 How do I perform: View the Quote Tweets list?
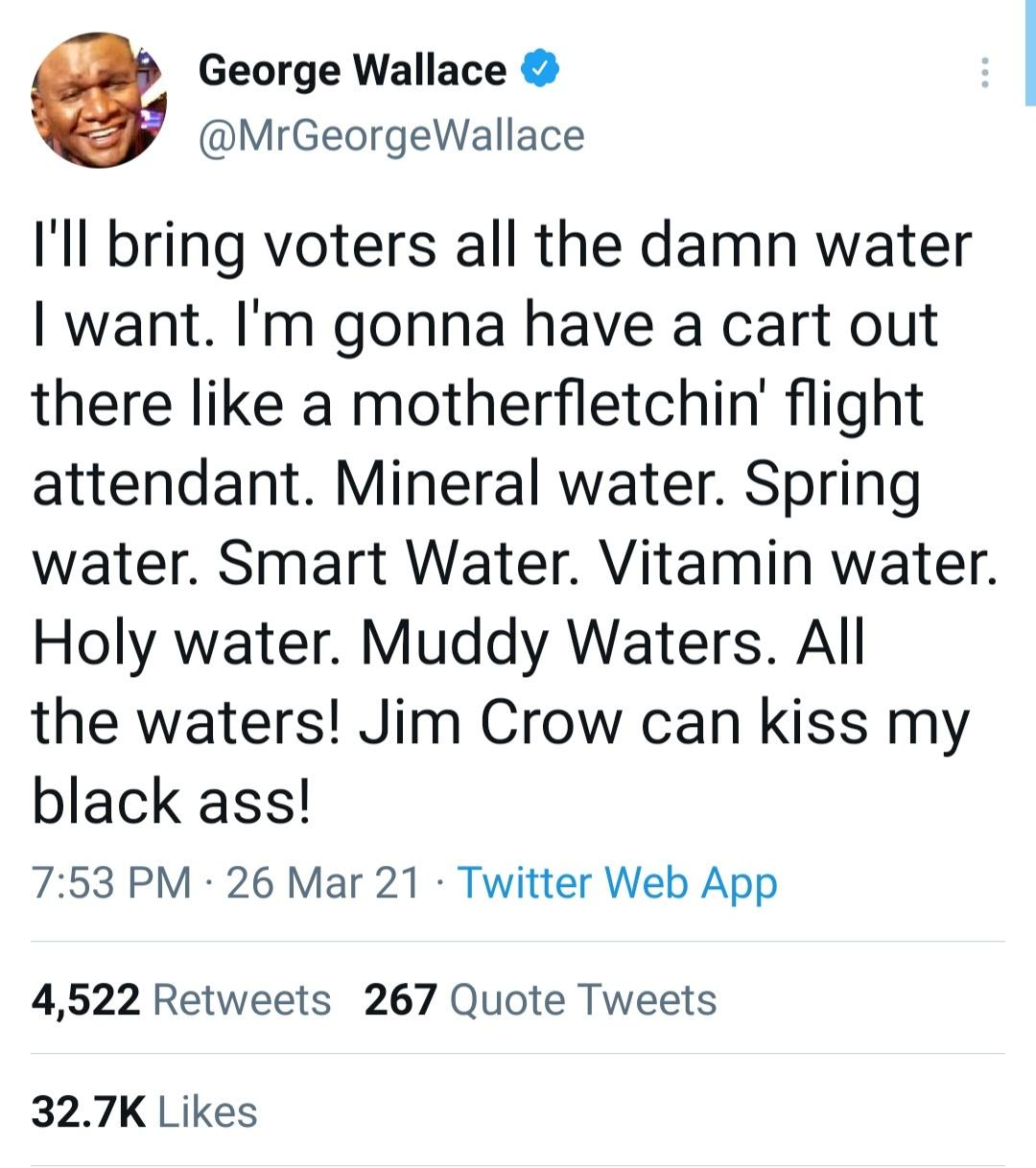tap(582, 1000)
